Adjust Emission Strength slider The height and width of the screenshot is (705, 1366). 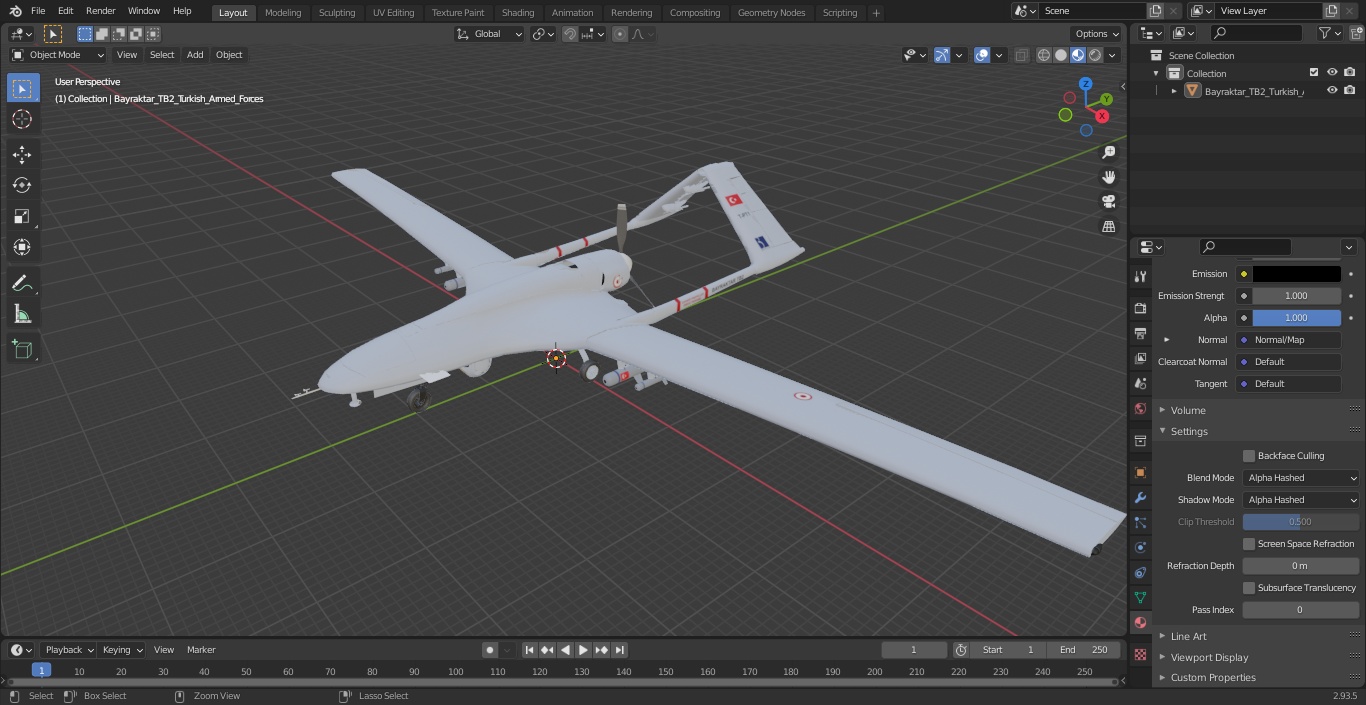point(1297,296)
